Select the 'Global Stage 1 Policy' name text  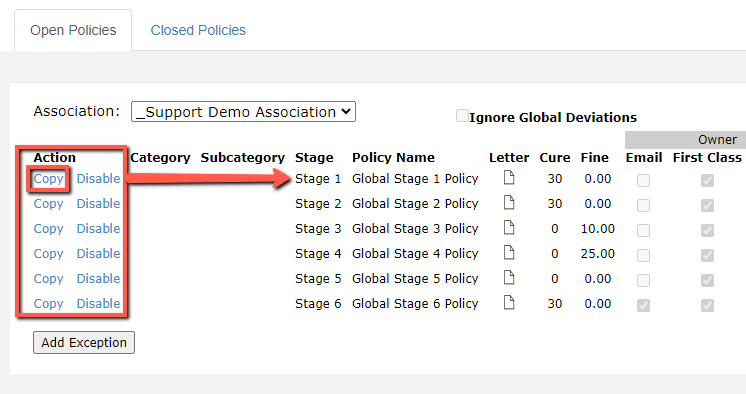pos(415,179)
